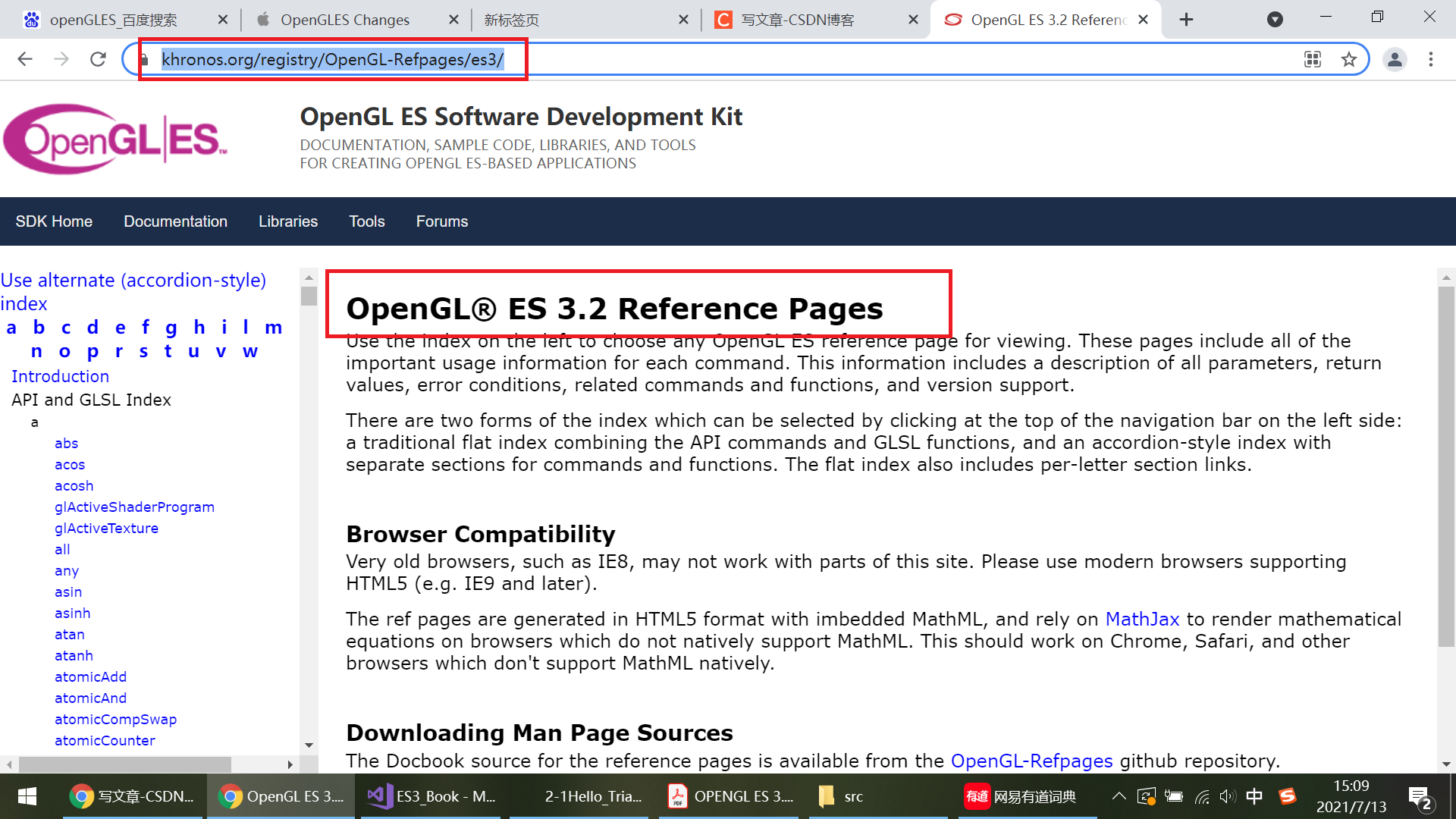Click the OpenGL ES logo
The width and height of the screenshot is (1456, 819).
coord(115,140)
